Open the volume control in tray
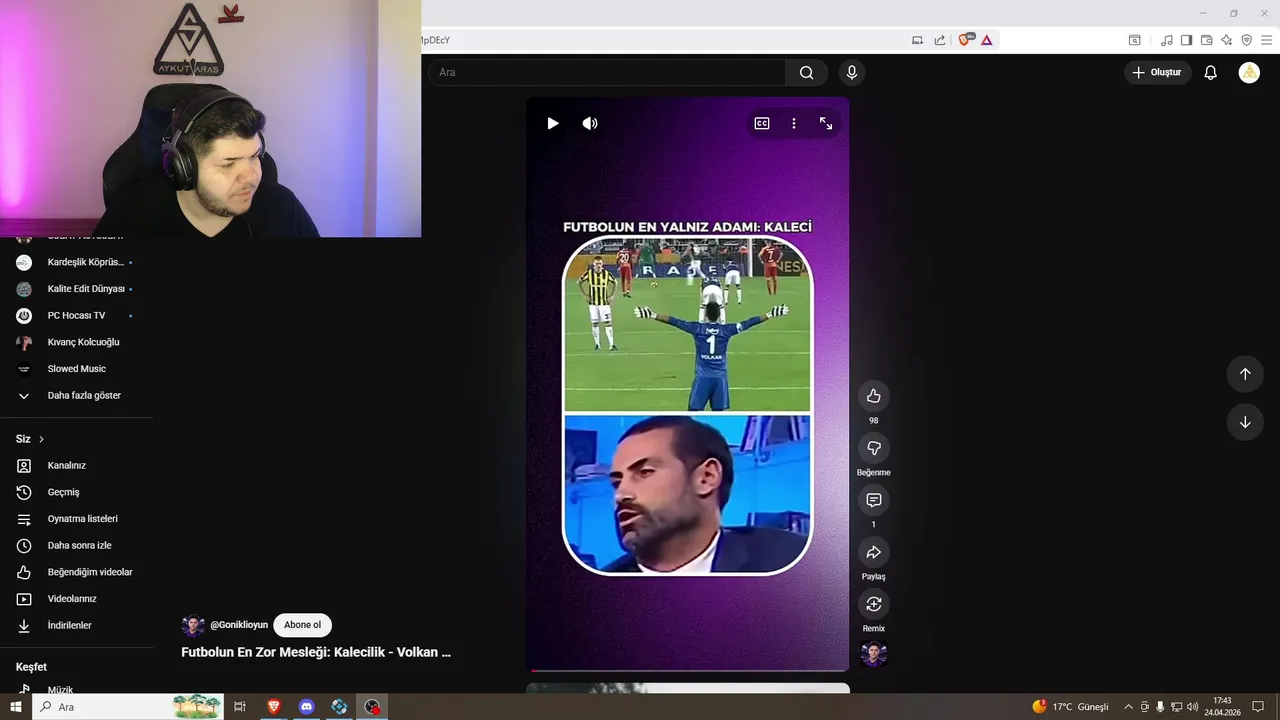Screen dimensions: 1280x720 tap(1192, 707)
